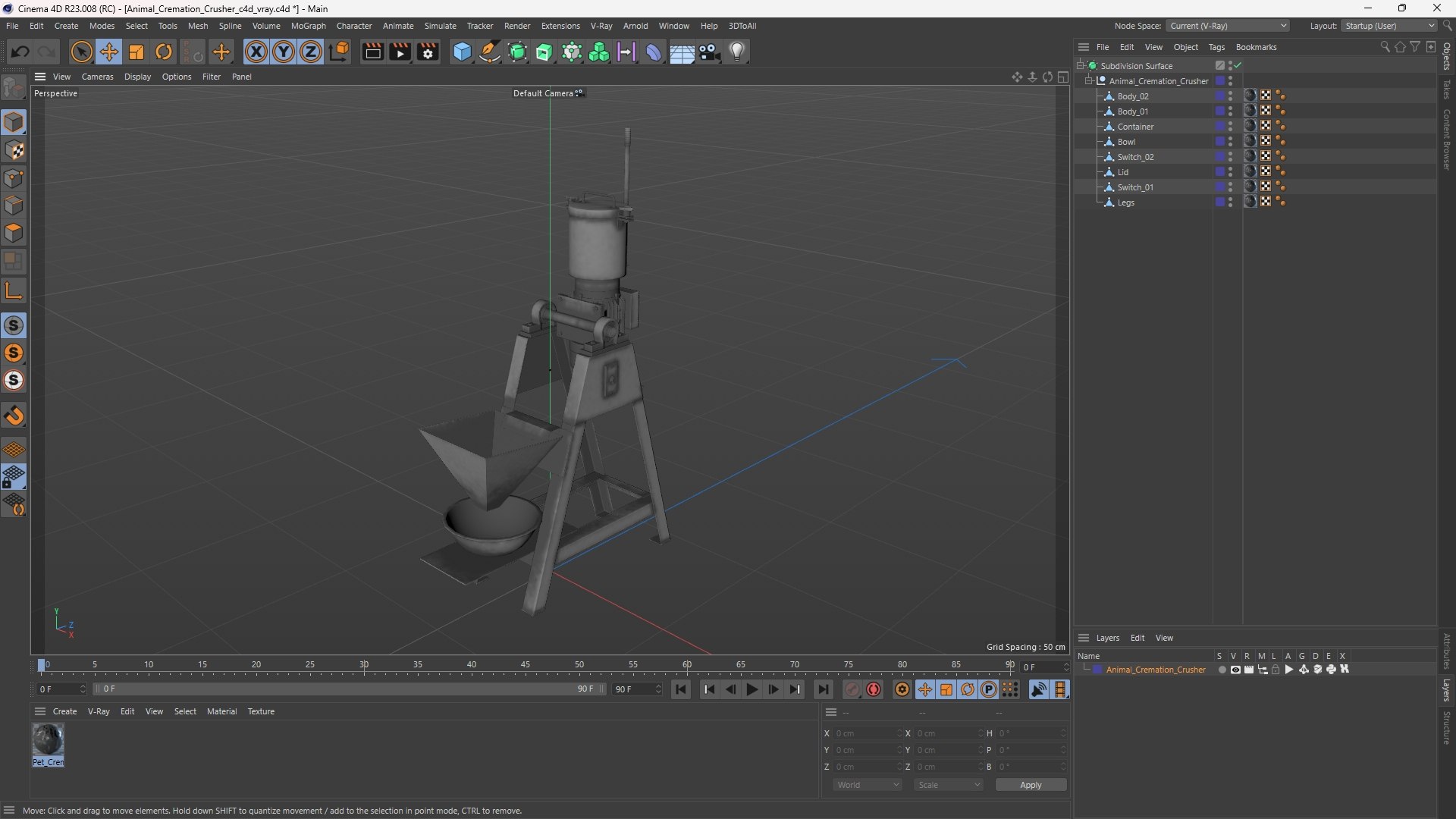Click the Apply button
This screenshot has height=819, width=1456.
click(1031, 785)
